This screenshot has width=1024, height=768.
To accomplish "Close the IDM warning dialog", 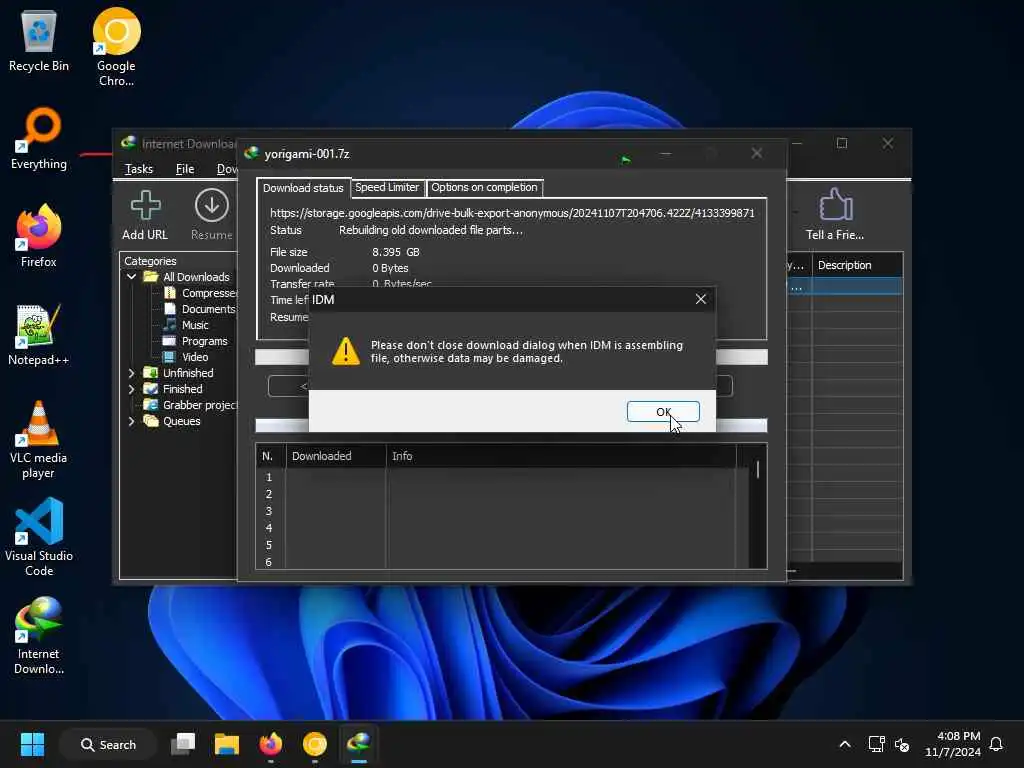I will 701,299.
